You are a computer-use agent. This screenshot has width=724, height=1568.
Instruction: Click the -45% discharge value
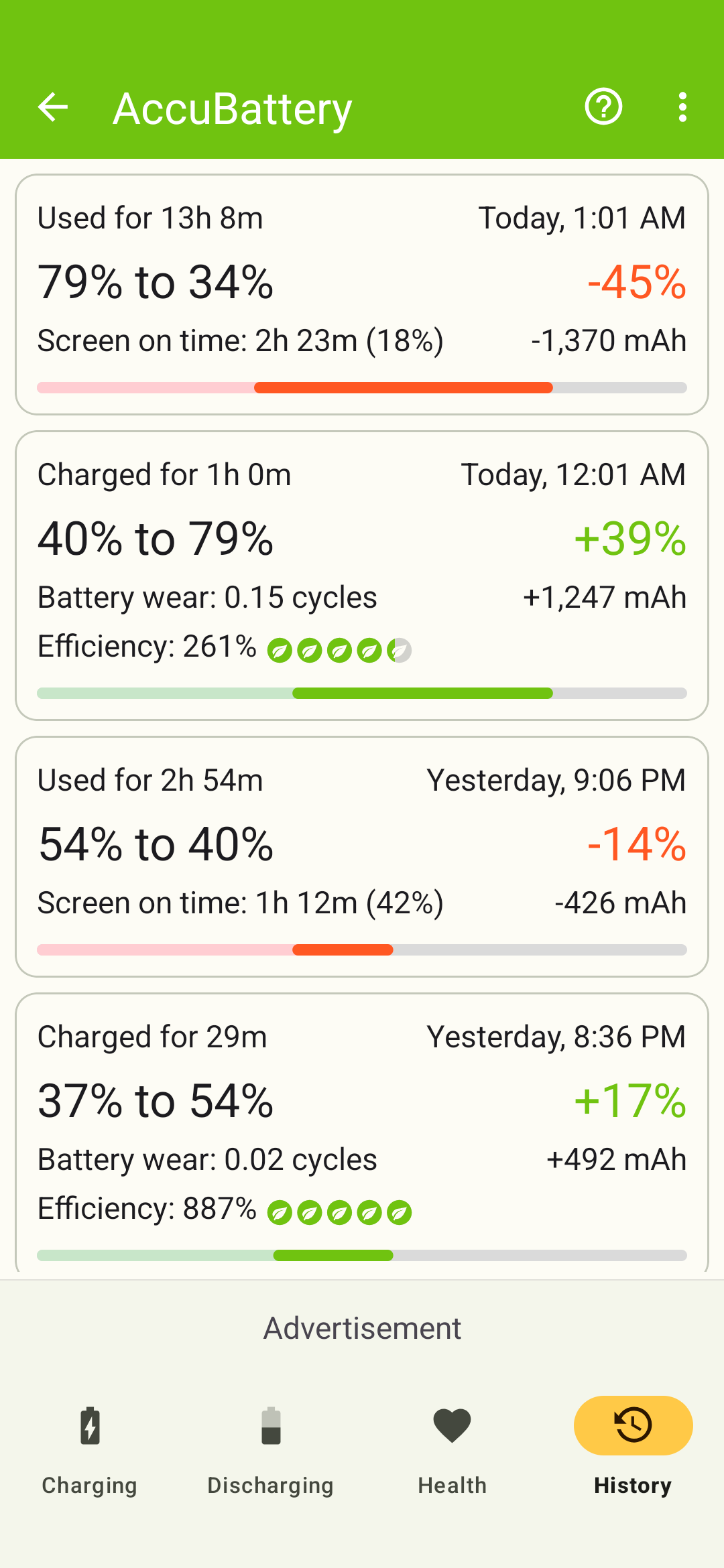pyautogui.click(x=637, y=281)
